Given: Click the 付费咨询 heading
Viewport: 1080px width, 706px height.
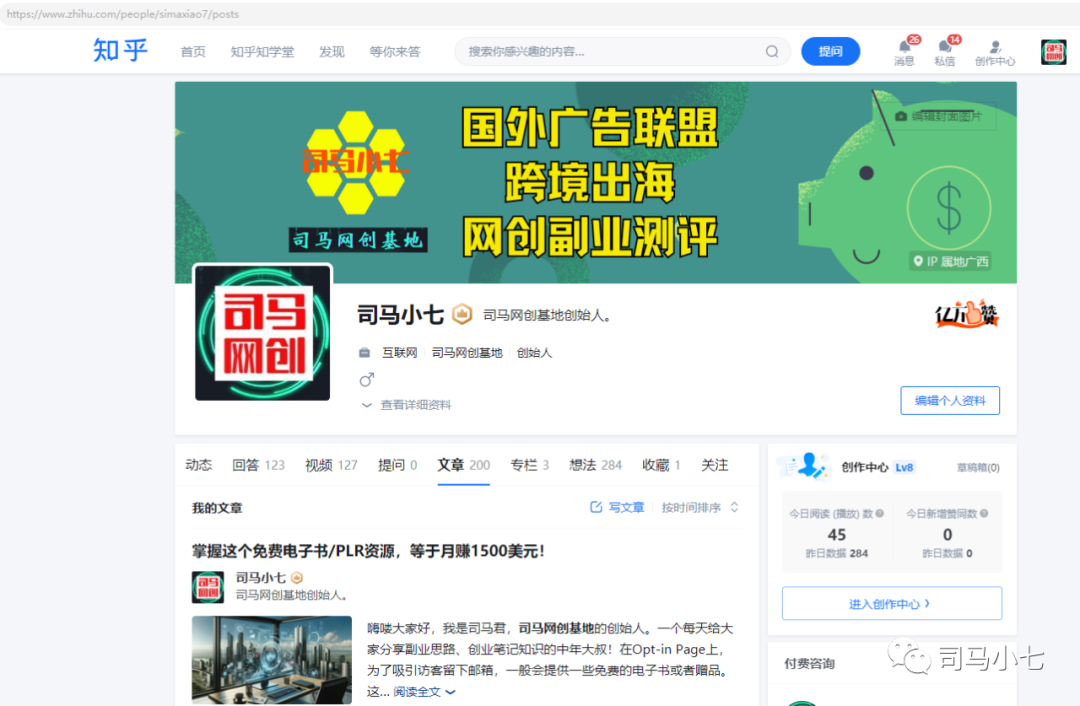Looking at the screenshot, I should pyautogui.click(x=809, y=663).
